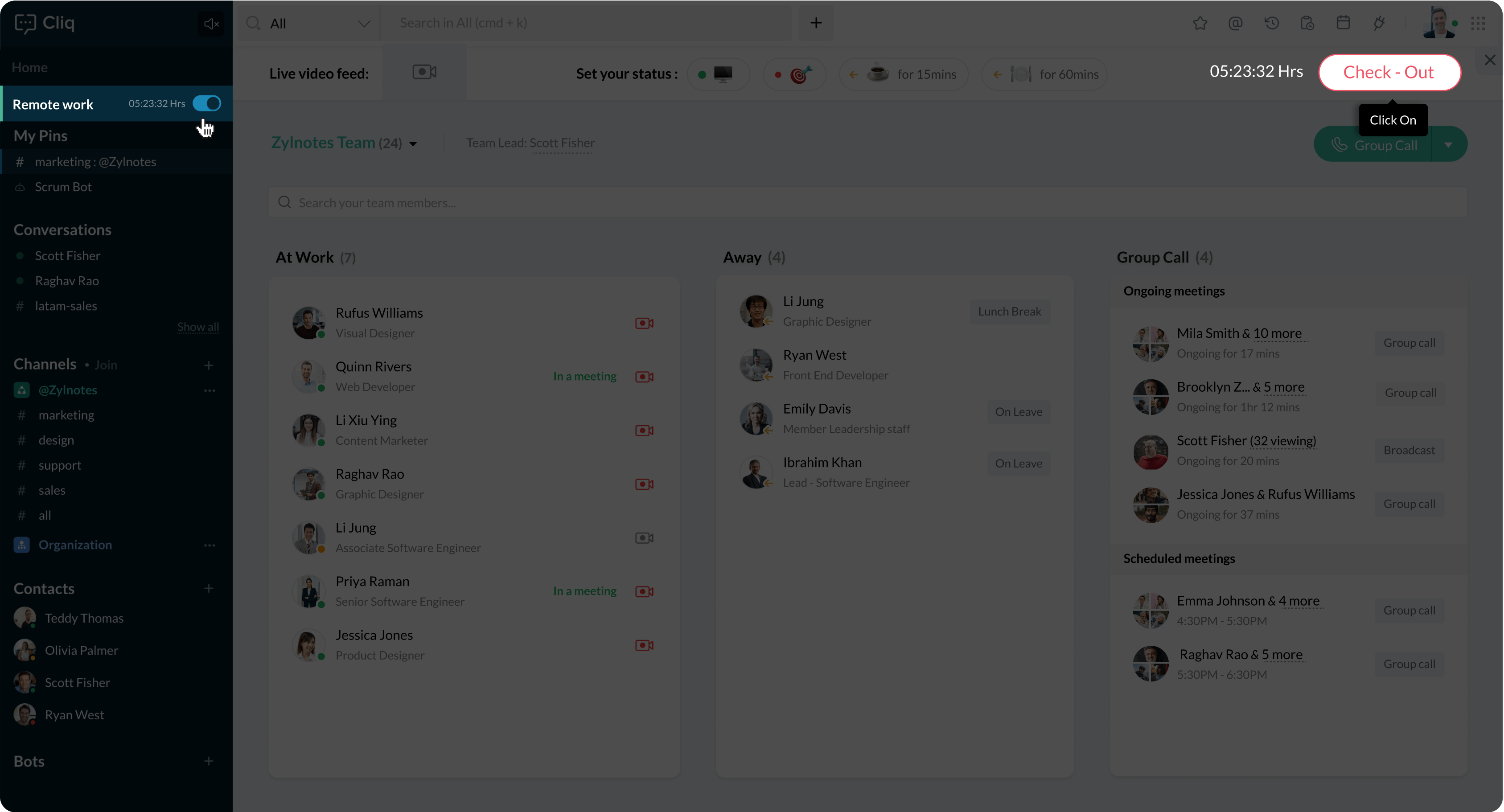Image resolution: width=1504 pixels, height=812 pixels.
Task: Click the integrations plug icon
Action: click(1379, 23)
